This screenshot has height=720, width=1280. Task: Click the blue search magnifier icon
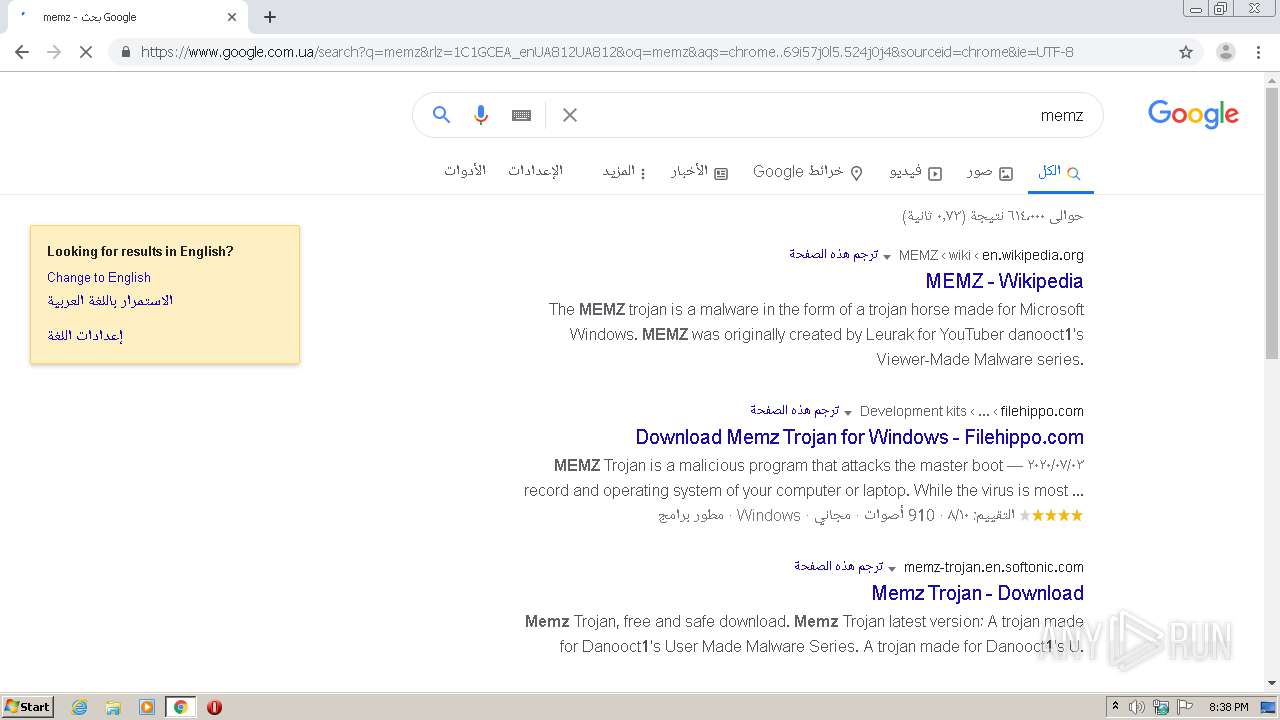441,115
